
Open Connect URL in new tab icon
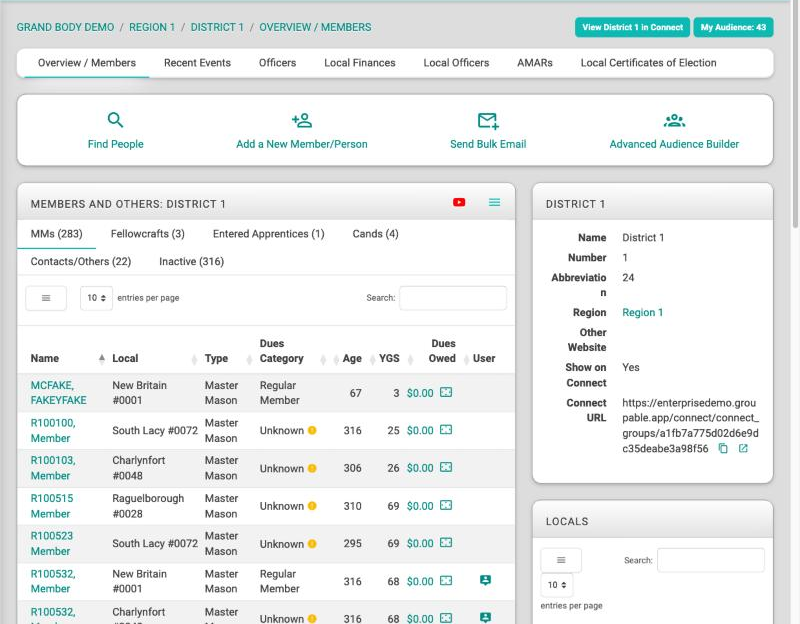(743, 448)
